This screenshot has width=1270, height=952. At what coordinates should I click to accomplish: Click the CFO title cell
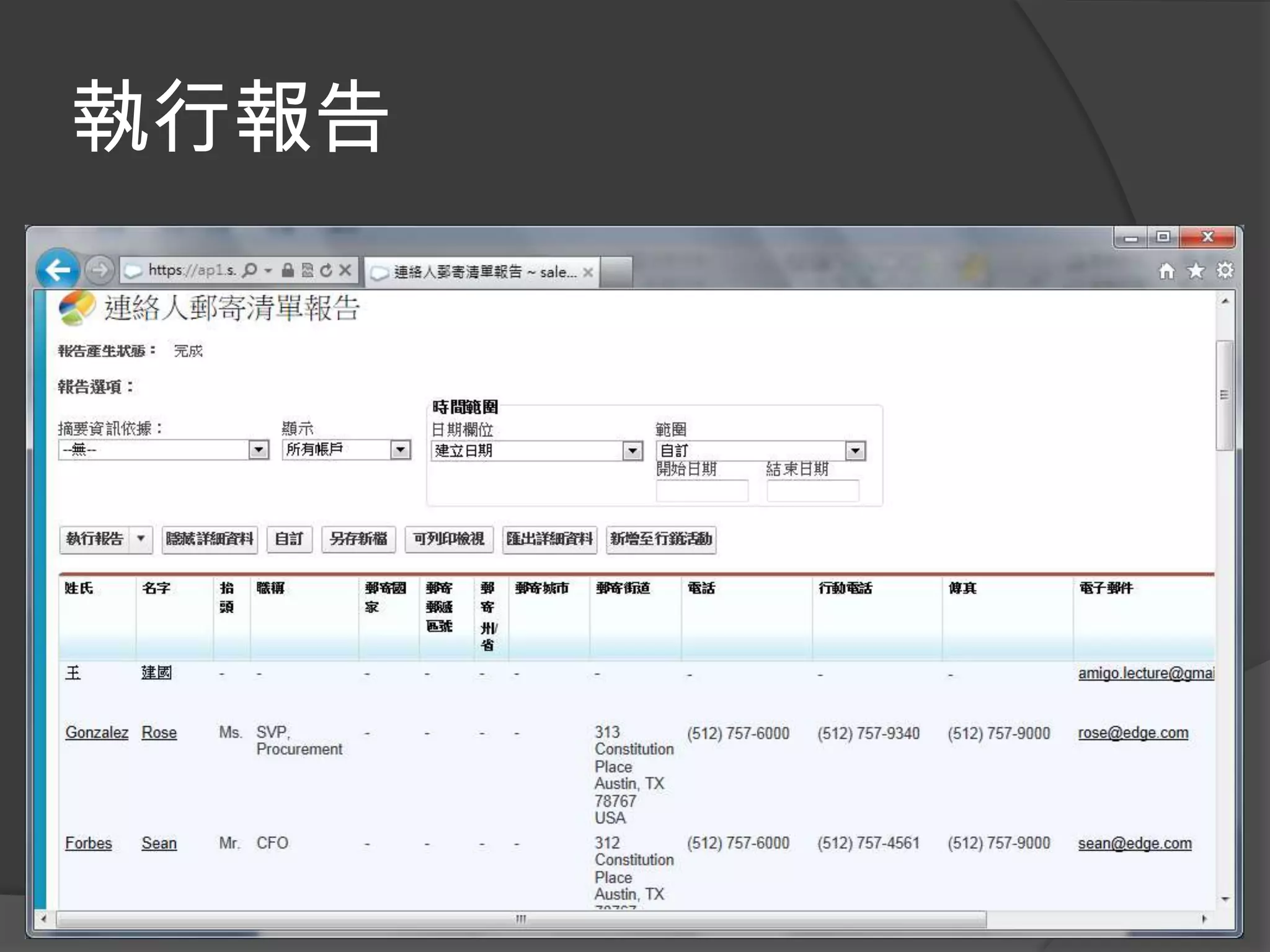point(272,844)
